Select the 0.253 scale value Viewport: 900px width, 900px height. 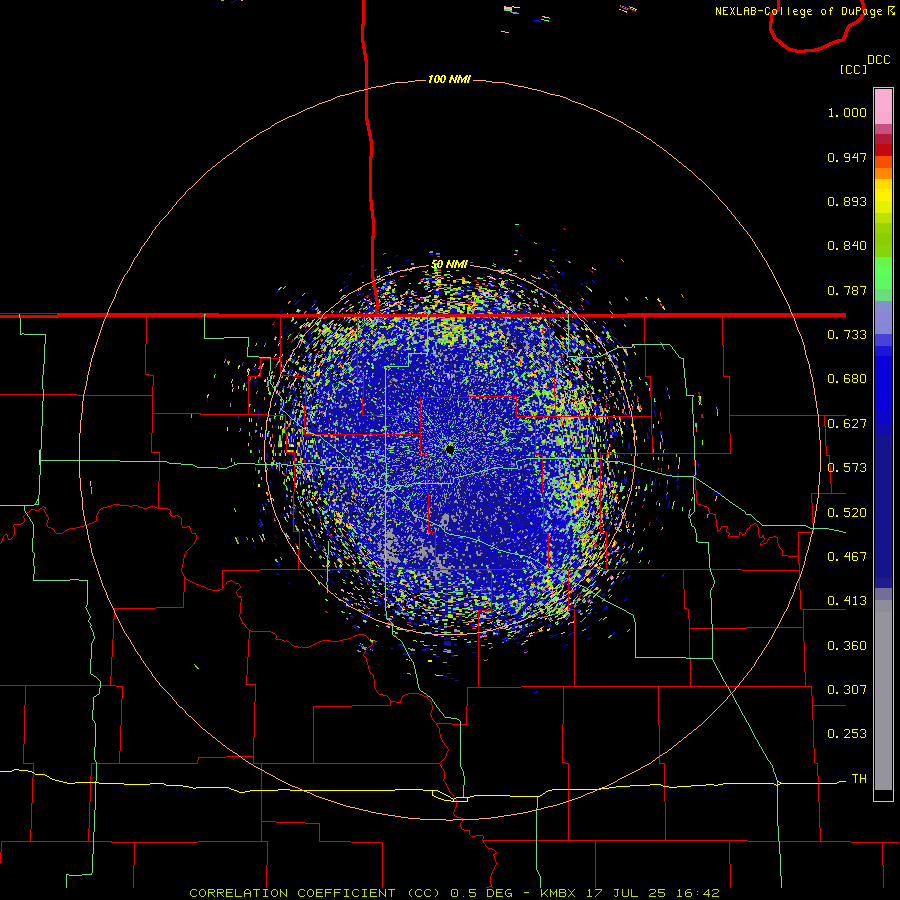847,734
